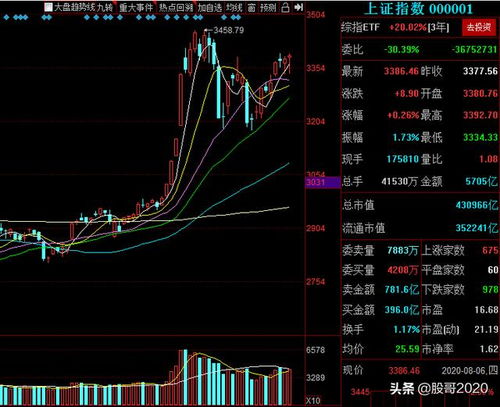
Task: Click the 委卖量 value 7883万
Action: pos(403,250)
